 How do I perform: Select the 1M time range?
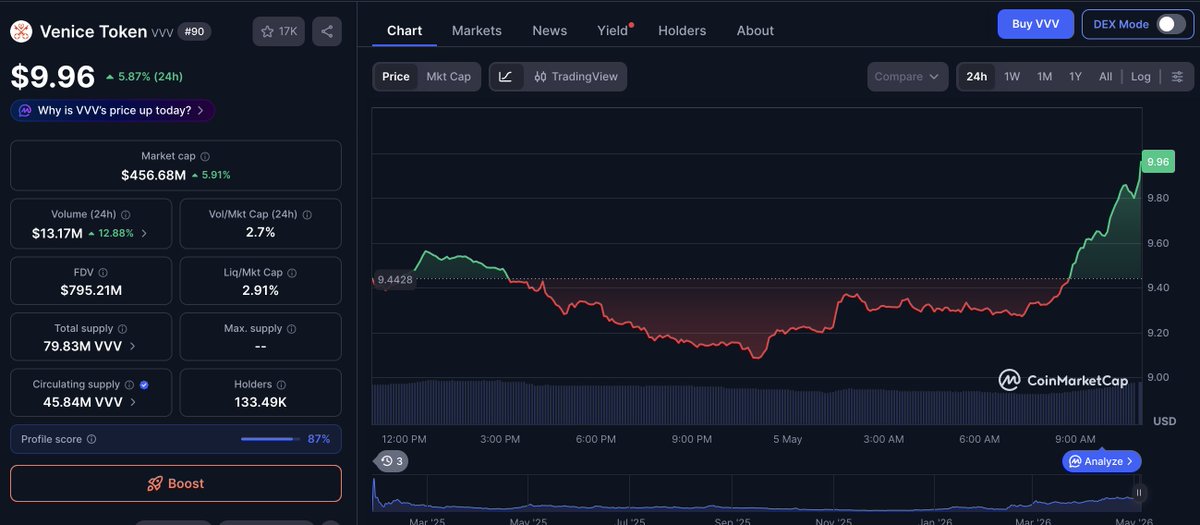(1044, 77)
